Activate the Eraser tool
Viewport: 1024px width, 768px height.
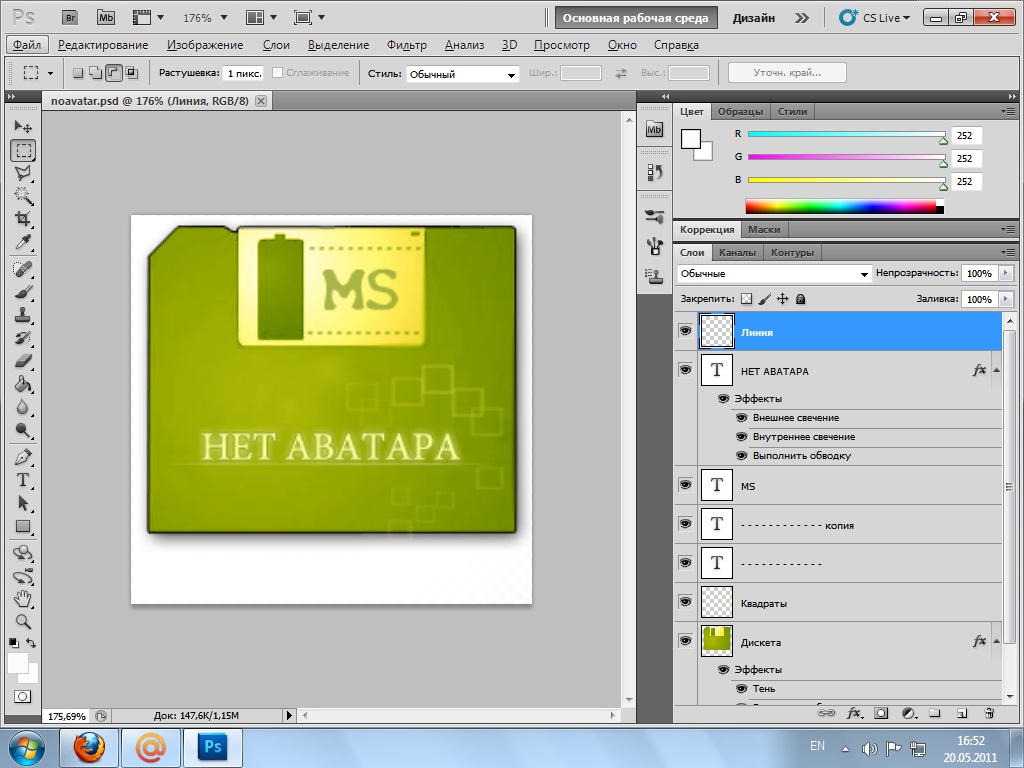pyautogui.click(x=23, y=361)
